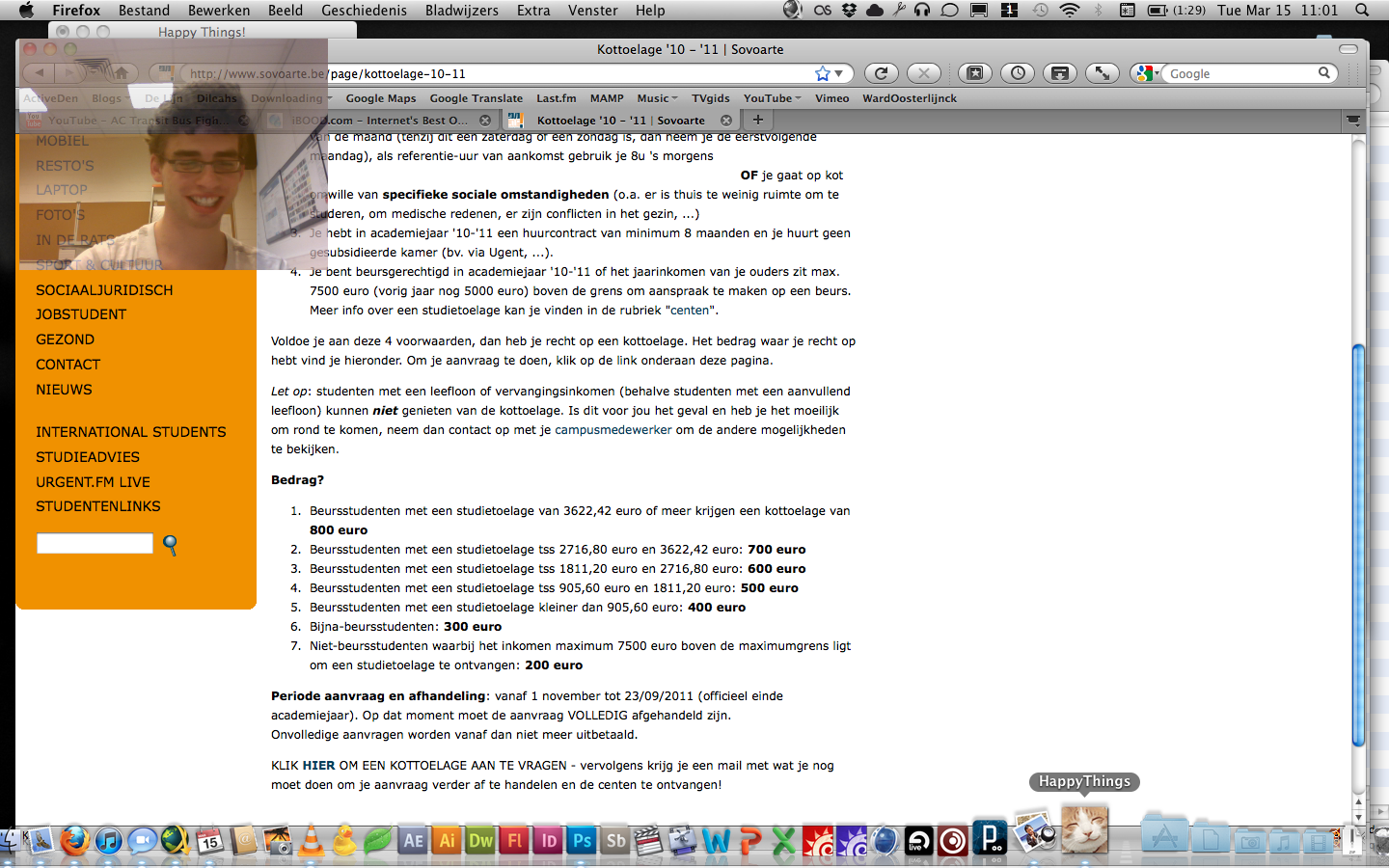Open the downloads toolbar button

[x=1059, y=73]
